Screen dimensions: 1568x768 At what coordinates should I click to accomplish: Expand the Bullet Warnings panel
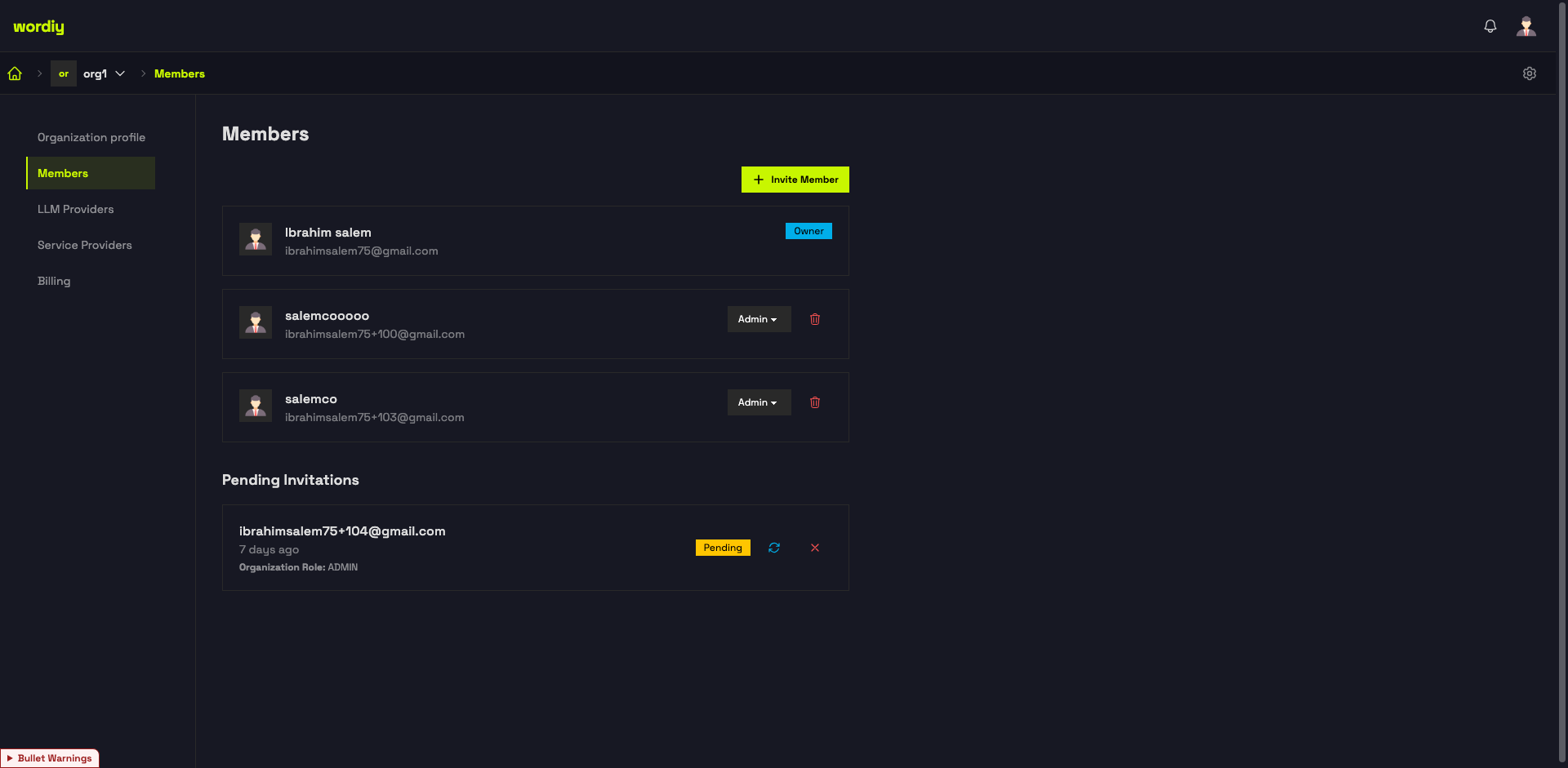tap(50, 758)
